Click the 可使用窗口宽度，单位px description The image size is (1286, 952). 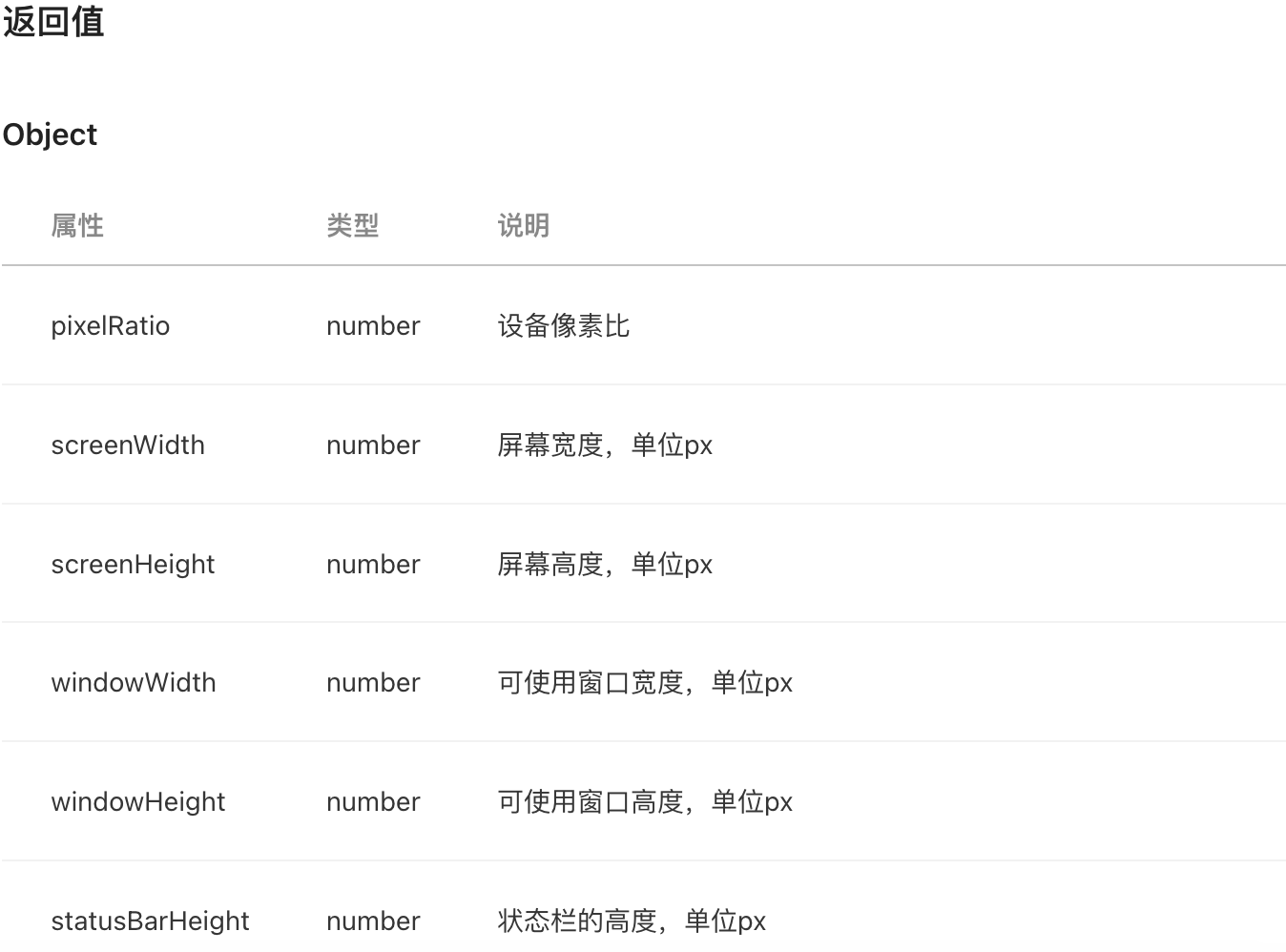click(x=645, y=683)
